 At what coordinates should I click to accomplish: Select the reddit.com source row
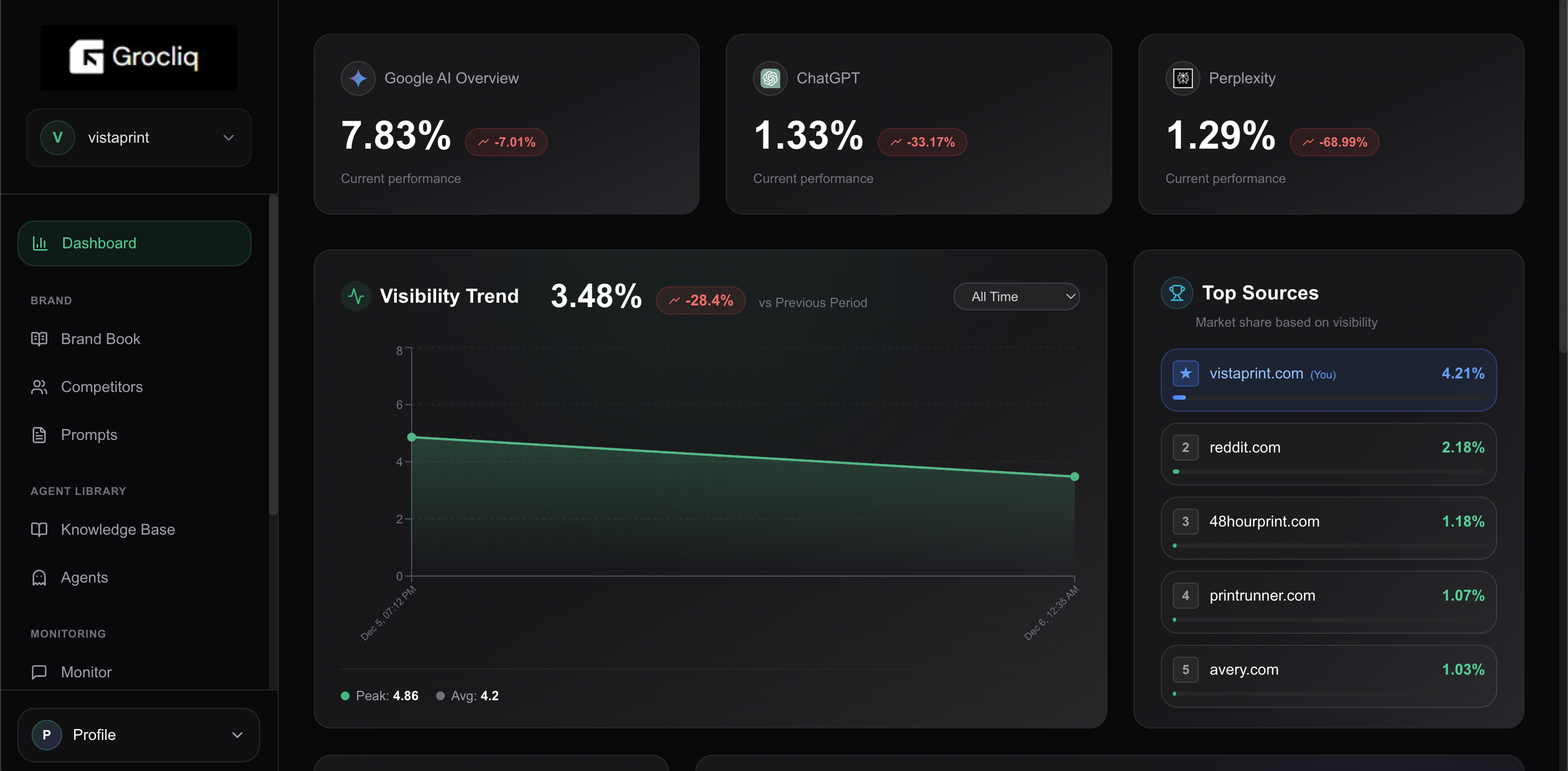tap(1328, 454)
